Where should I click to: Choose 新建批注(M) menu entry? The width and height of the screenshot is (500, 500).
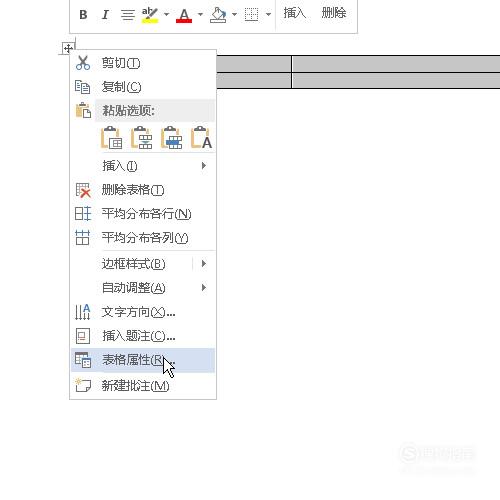(143, 386)
